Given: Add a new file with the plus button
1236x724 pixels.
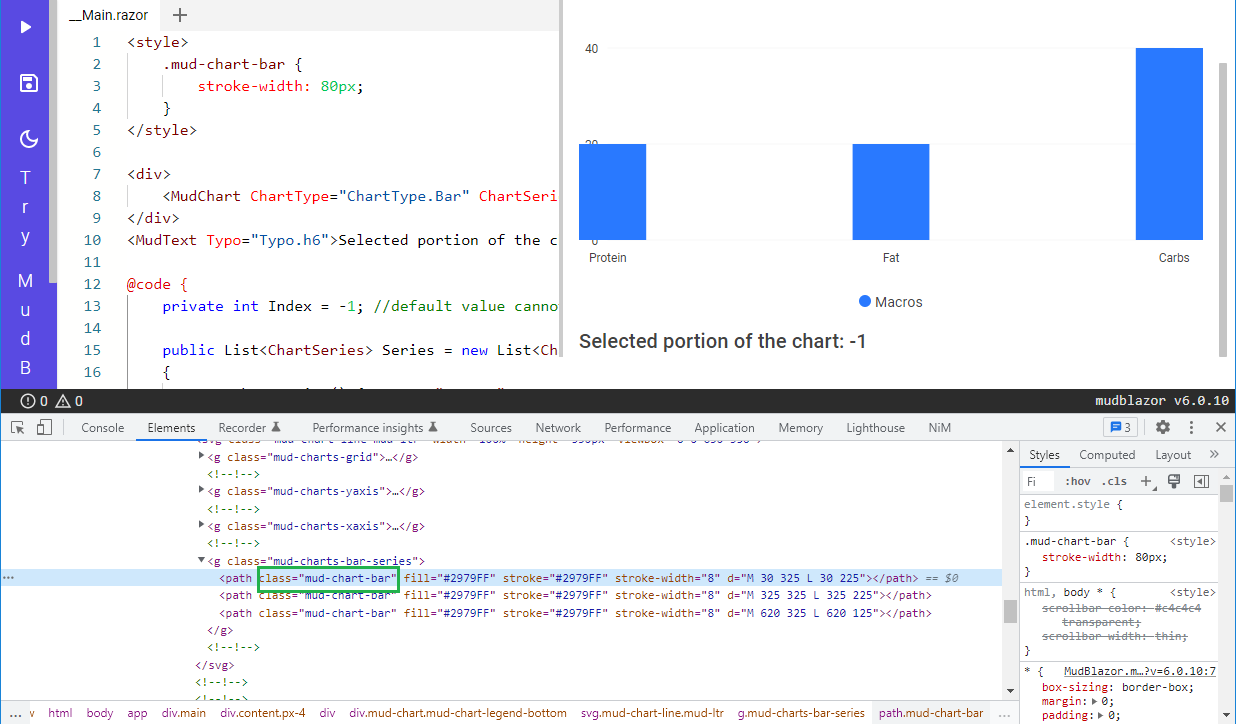Looking at the screenshot, I should (178, 15).
